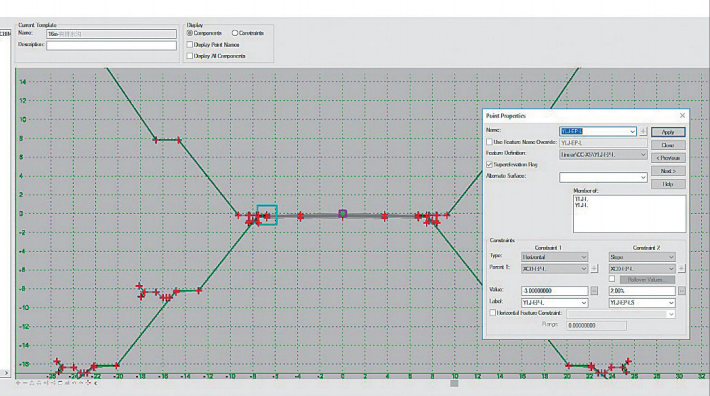This screenshot has height=396, width=710.
Task: Select the Constraints display radio button
Action: [x=235, y=33]
